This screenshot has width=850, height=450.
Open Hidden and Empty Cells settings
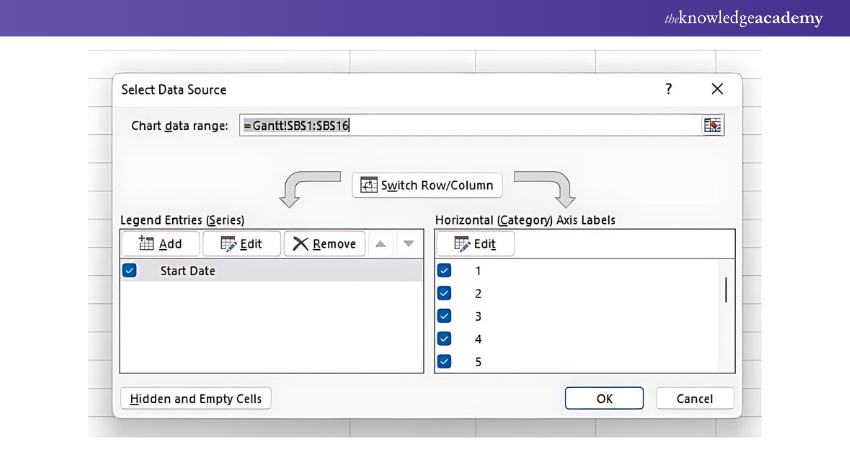[x=196, y=399]
